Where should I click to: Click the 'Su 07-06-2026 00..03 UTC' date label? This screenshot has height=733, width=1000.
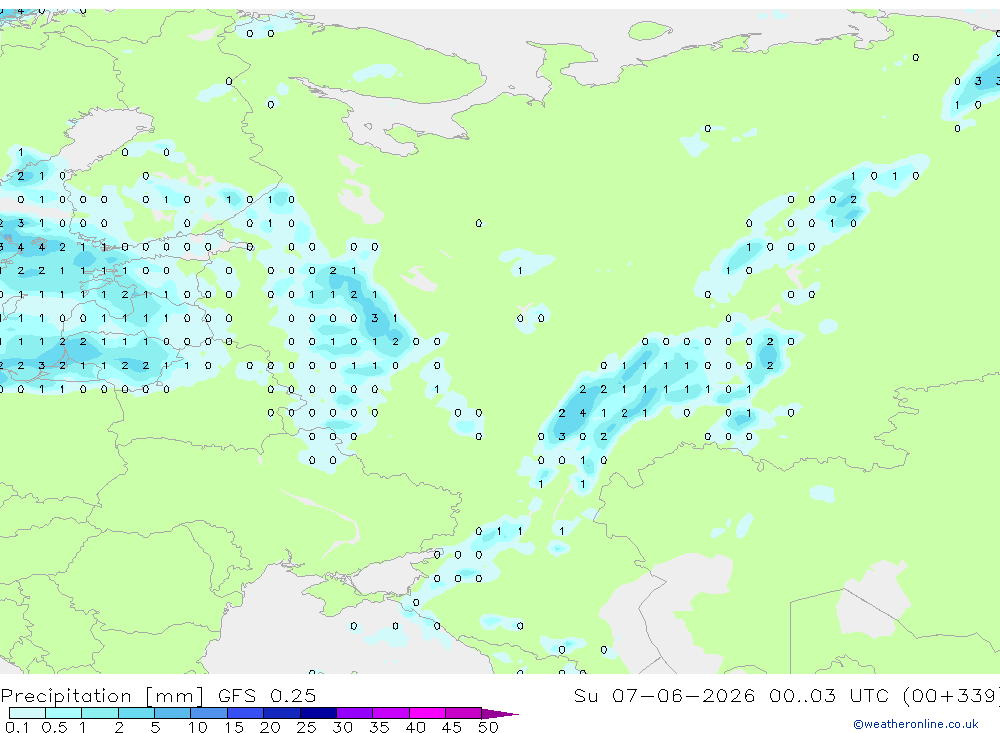[x=732, y=695]
